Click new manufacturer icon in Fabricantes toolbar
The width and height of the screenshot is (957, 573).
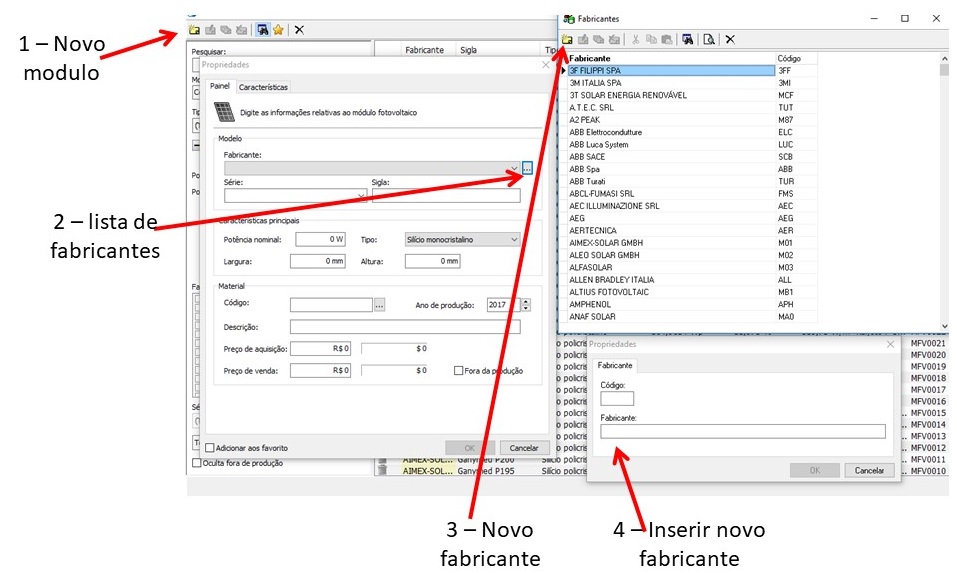coord(567,40)
